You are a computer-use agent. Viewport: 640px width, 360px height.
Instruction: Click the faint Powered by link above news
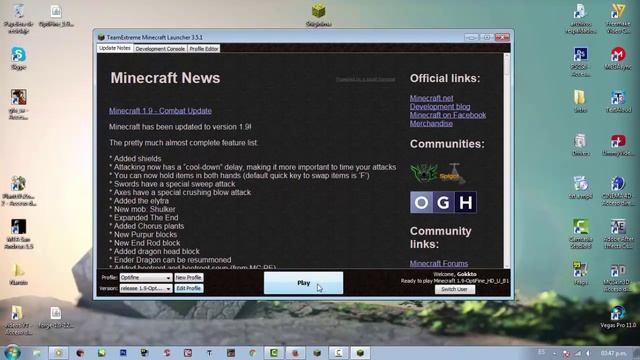[365, 79]
